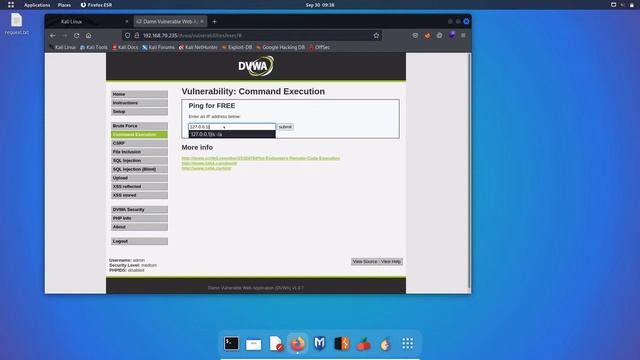Open the request.txt desktop file

click(17, 24)
